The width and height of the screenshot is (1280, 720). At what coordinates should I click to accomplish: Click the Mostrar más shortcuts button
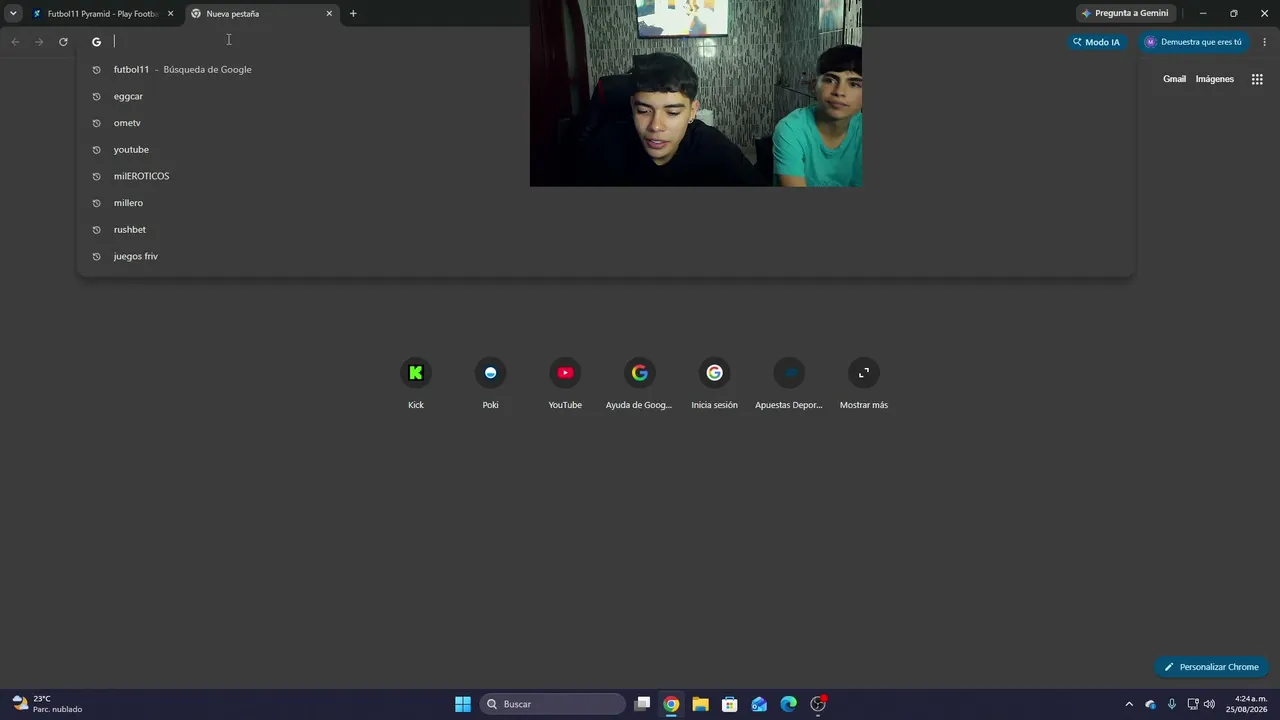[864, 384]
